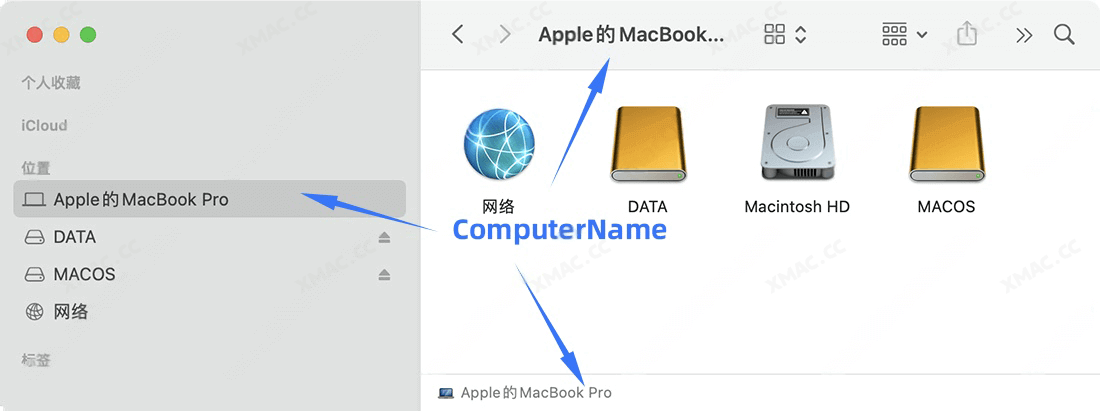Select the DATA yellow drive icon
Screen dimensions: 1100x411
coord(648,144)
